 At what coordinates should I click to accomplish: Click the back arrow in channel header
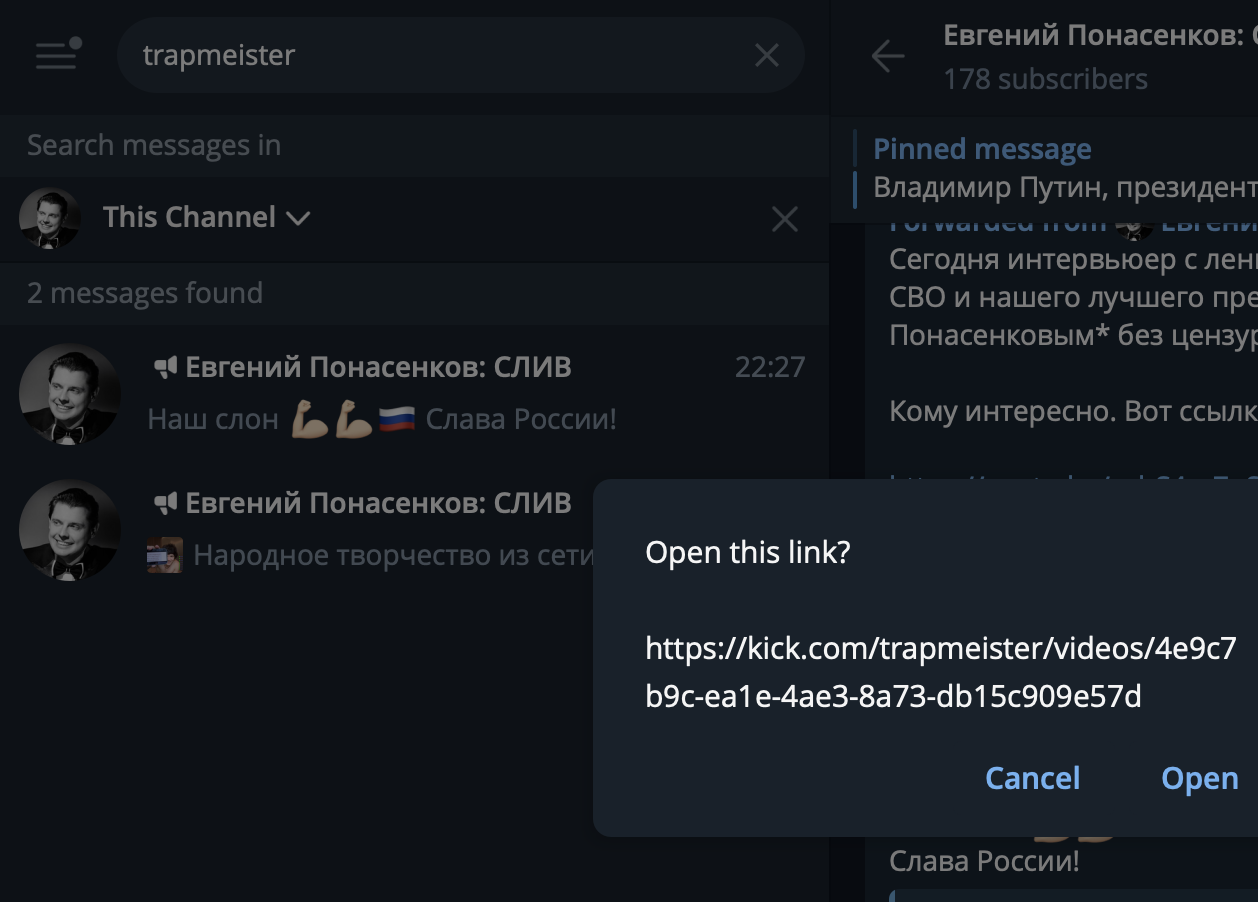887,57
